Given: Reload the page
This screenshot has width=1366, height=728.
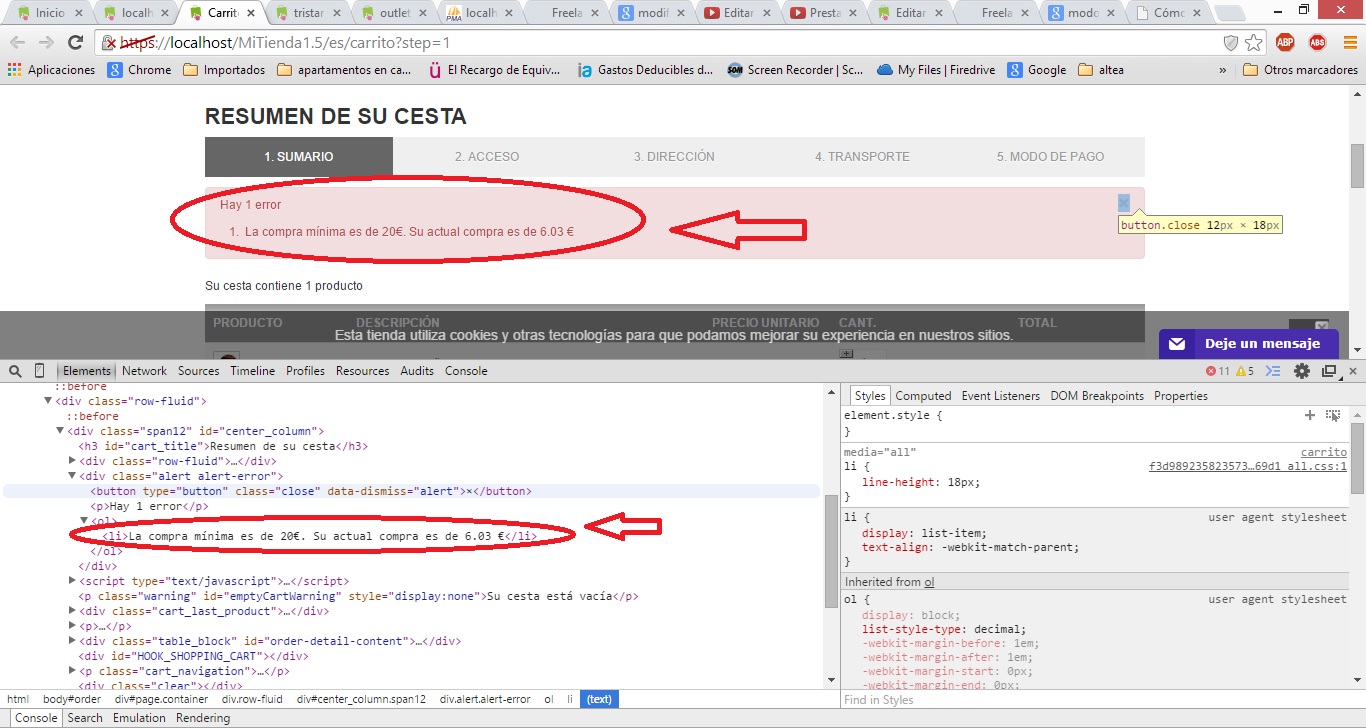Looking at the screenshot, I should click(x=75, y=43).
